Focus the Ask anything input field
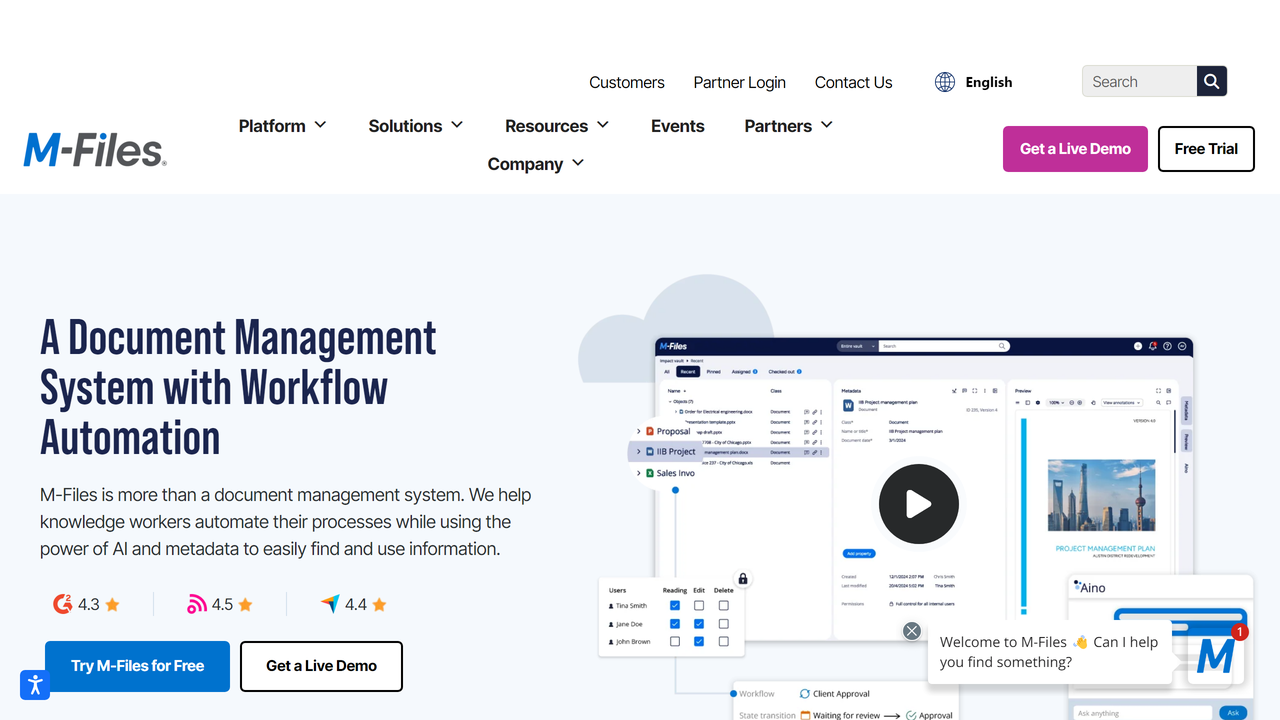 (1144, 713)
